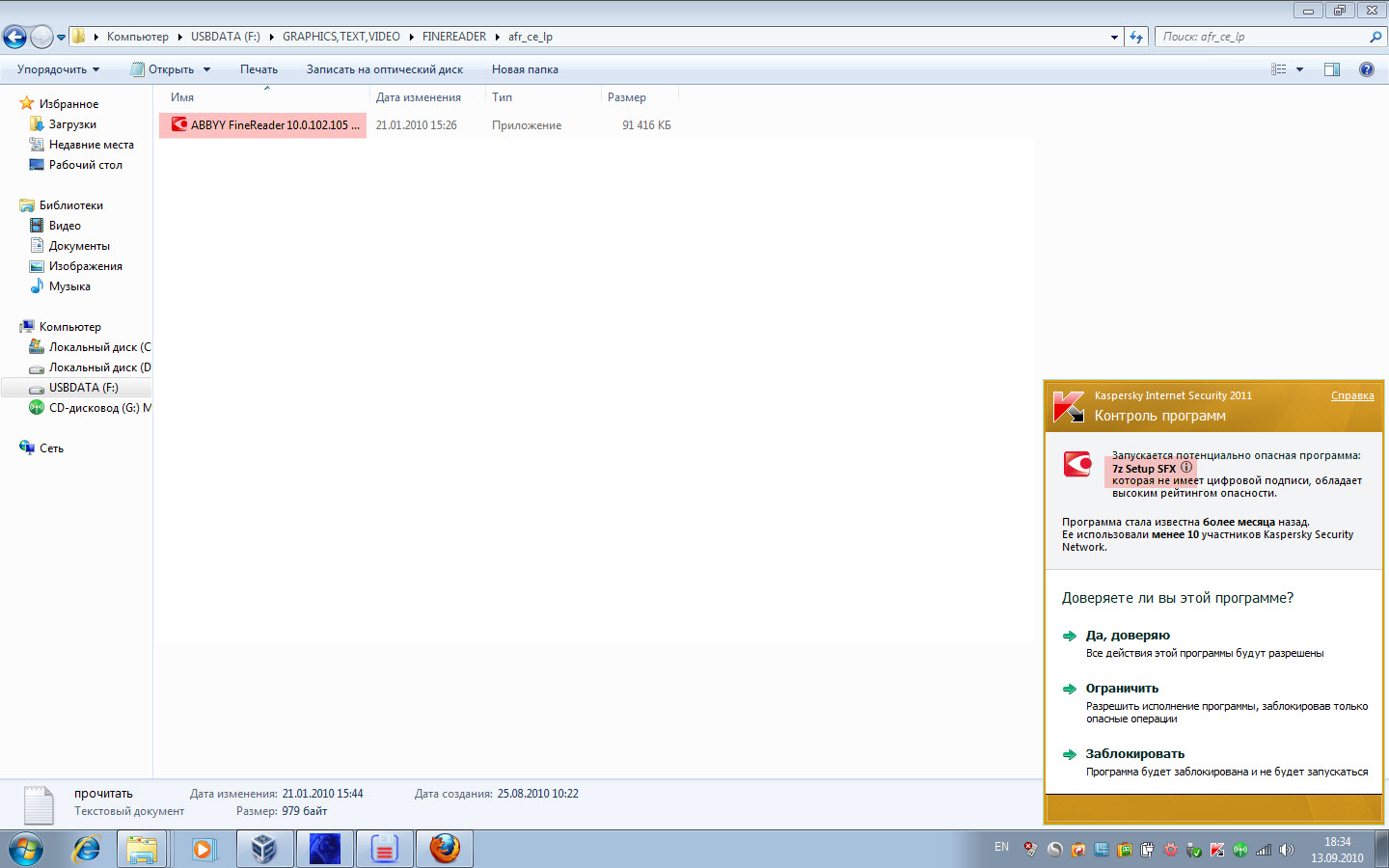The height and width of the screenshot is (868, 1389).
Task: Open the view options dropdown arrow
Action: pos(1299,69)
